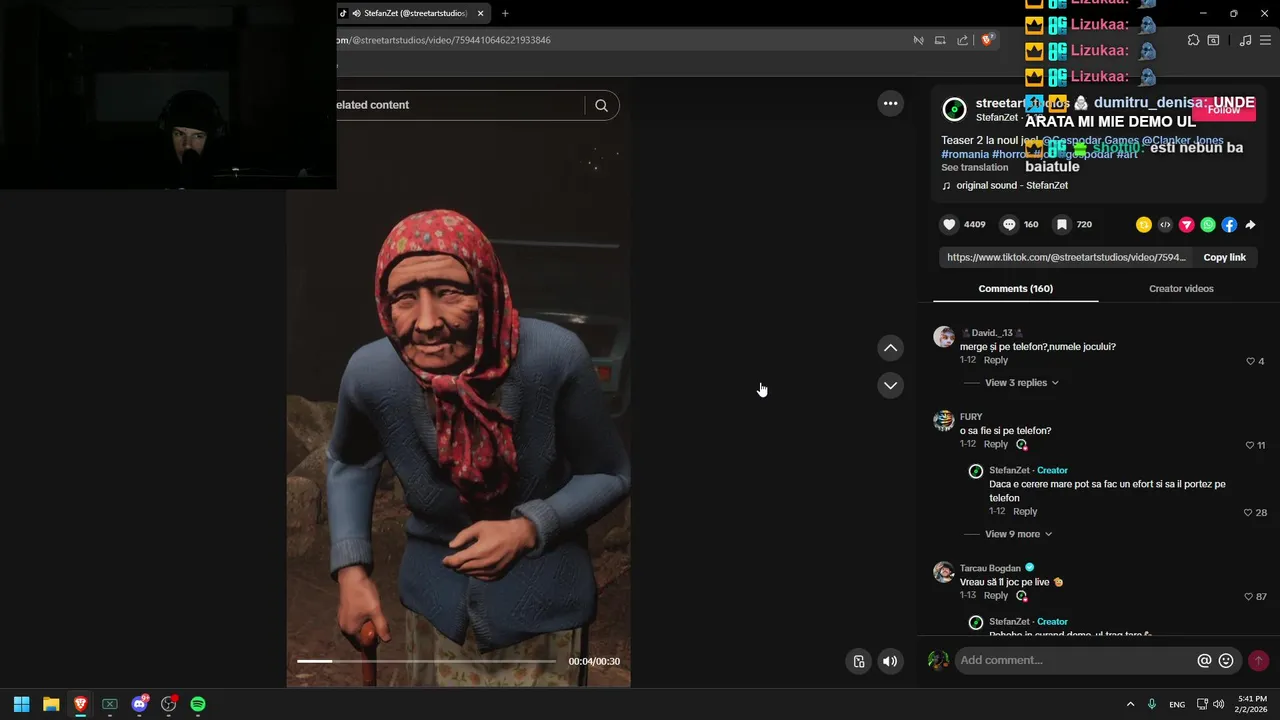Go to the previous video with the up arrow
Image resolution: width=1280 pixels, height=720 pixels.
(x=890, y=348)
